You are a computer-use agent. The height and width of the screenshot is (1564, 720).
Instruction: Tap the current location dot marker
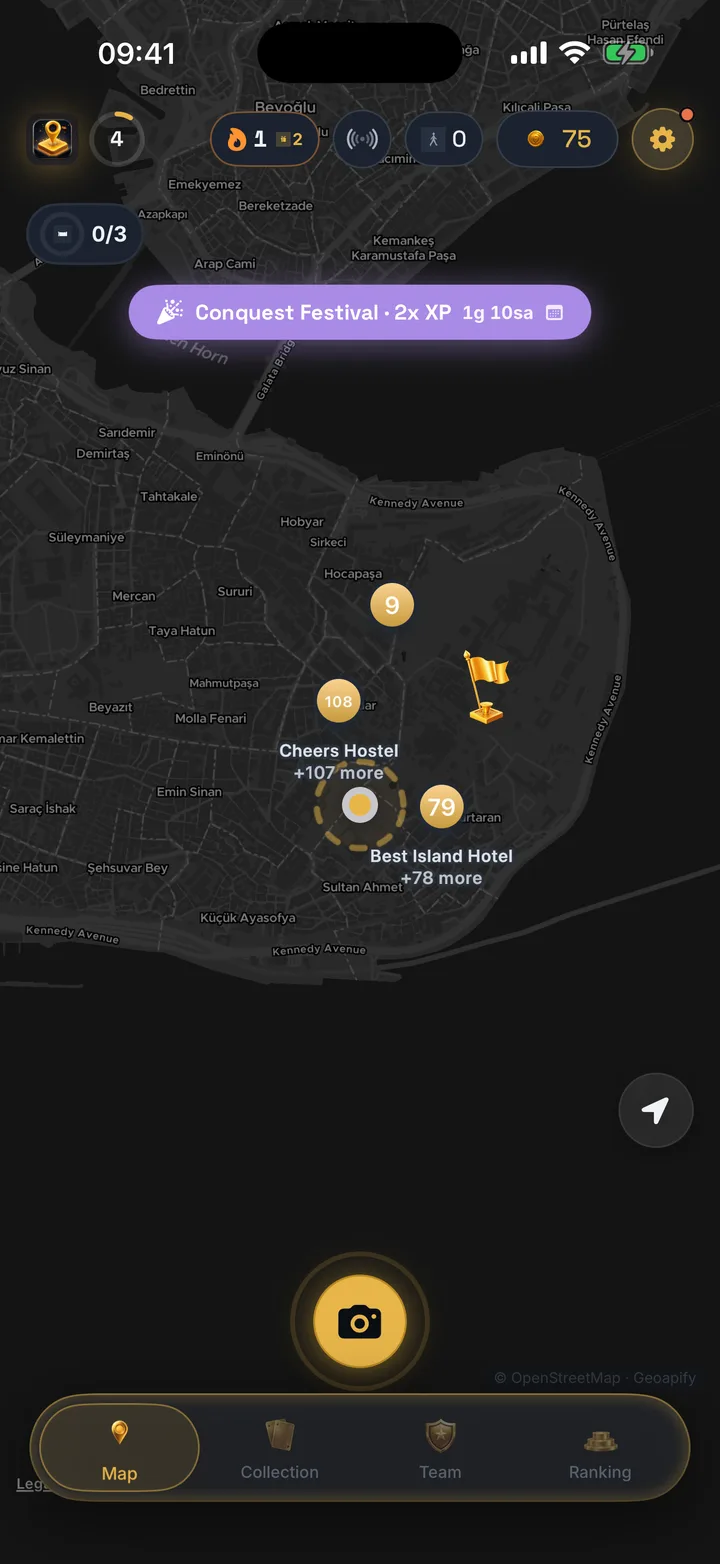click(x=360, y=804)
